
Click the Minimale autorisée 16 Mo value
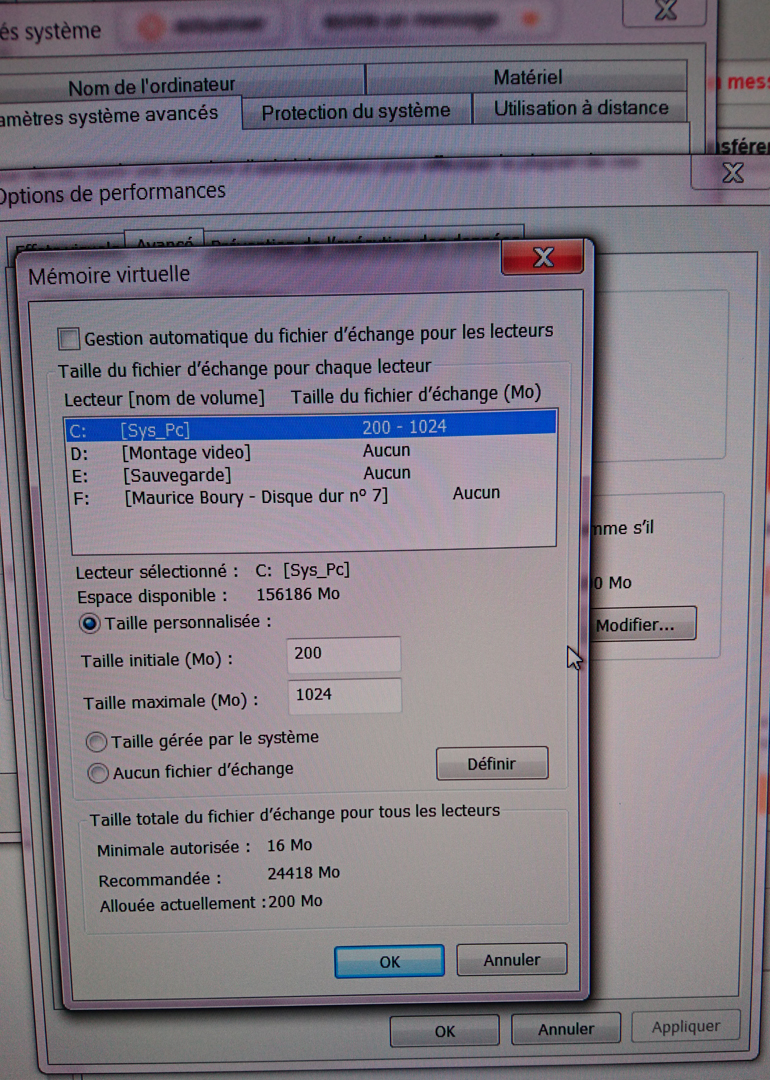(x=289, y=845)
